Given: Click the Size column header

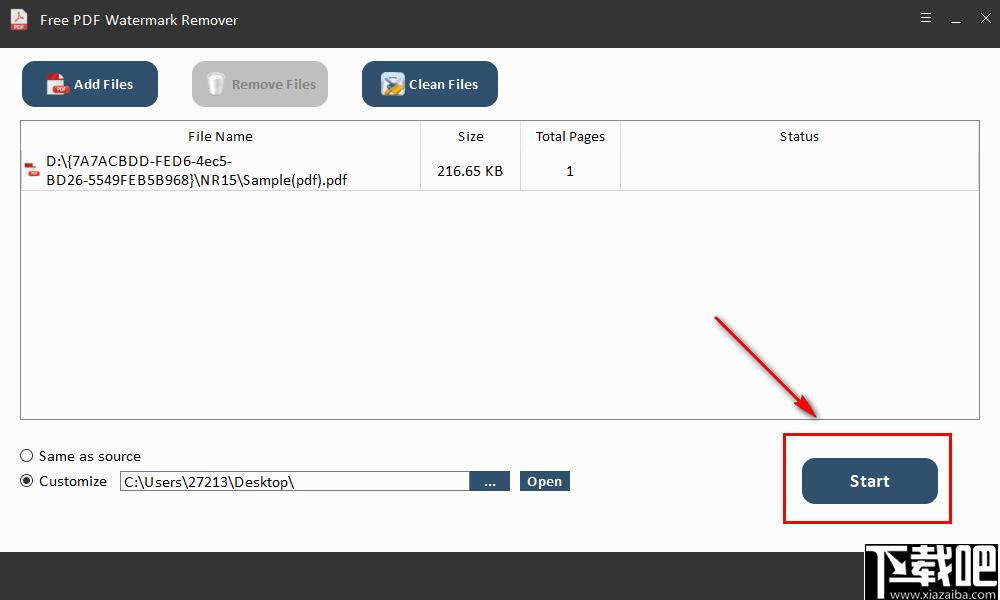Looking at the screenshot, I should pos(471,136).
